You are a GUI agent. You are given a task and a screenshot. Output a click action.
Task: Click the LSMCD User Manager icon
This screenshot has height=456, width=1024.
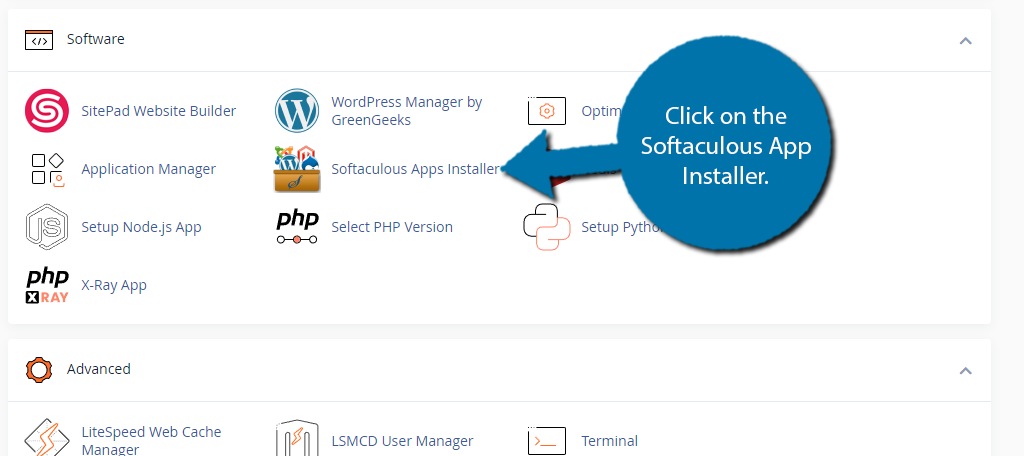click(x=297, y=439)
